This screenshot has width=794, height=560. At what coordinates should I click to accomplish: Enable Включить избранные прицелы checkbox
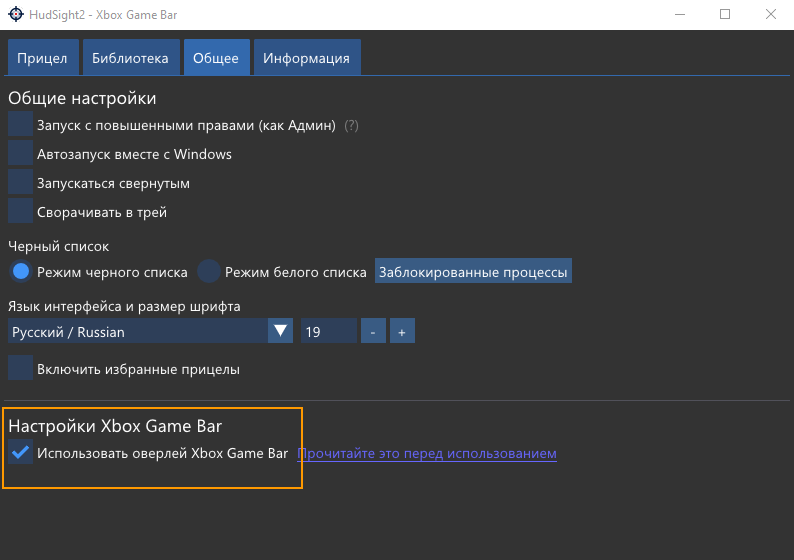pos(20,368)
